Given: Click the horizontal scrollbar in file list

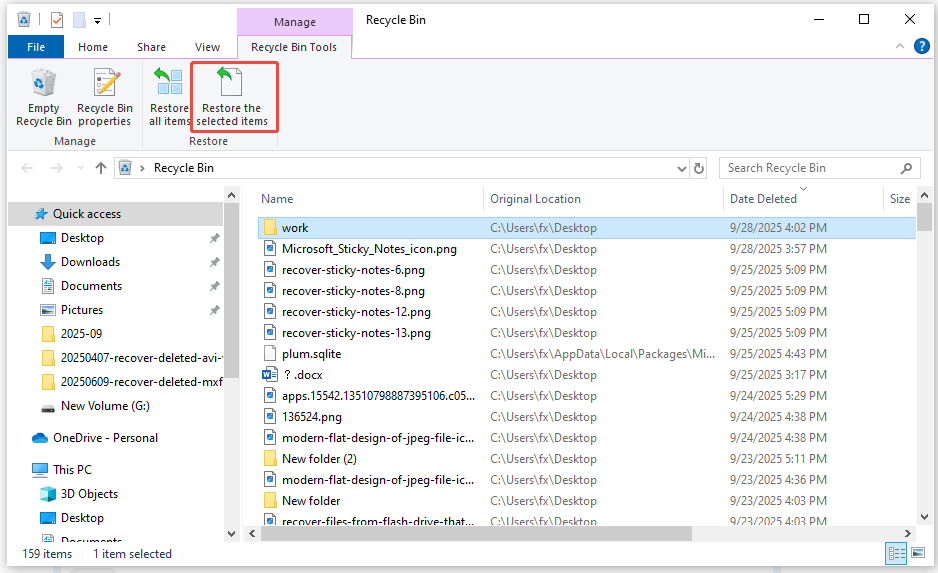Looking at the screenshot, I should (x=476, y=533).
